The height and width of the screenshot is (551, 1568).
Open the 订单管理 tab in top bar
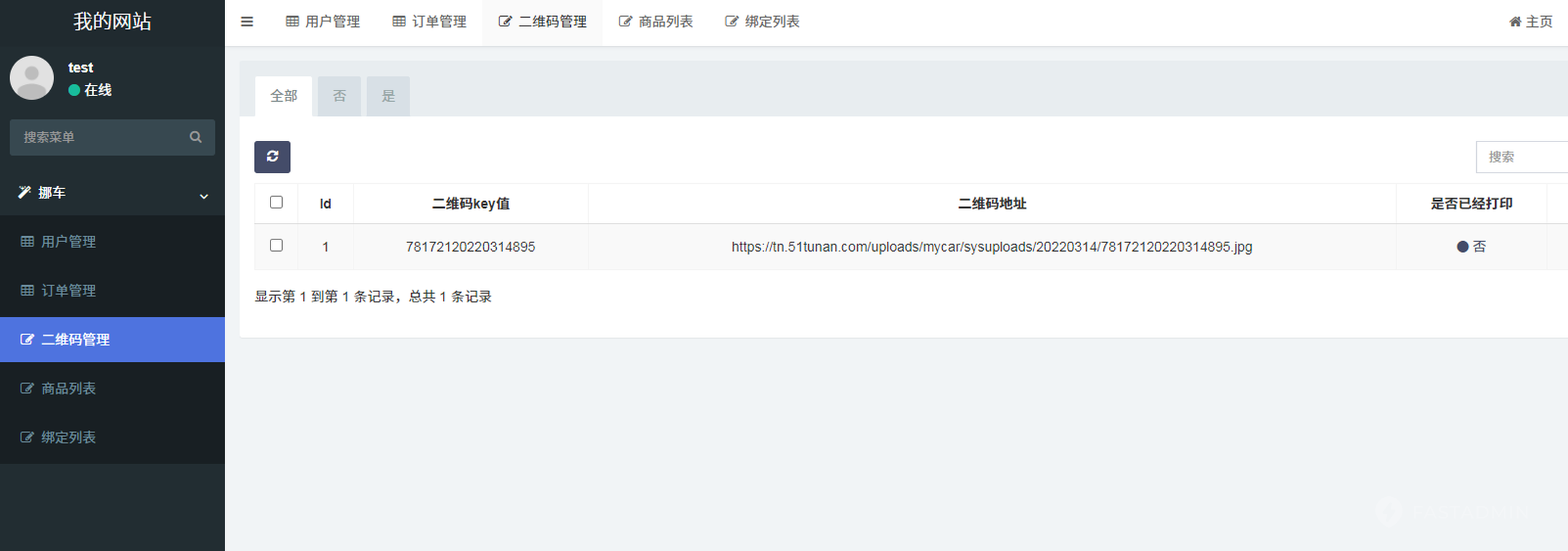429,22
